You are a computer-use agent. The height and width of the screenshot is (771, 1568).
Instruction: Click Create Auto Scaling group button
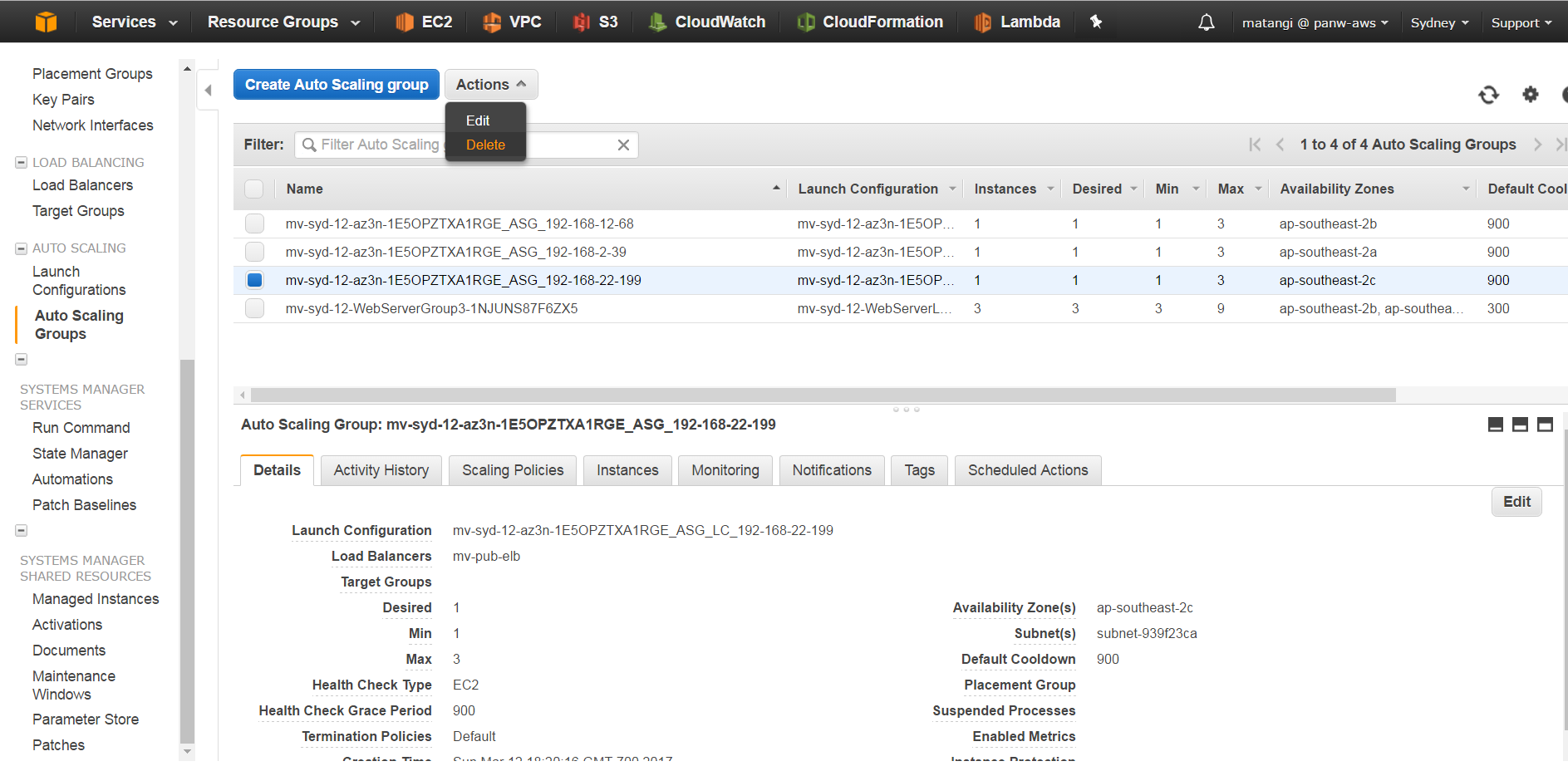pyautogui.click(x=337, y=85)
